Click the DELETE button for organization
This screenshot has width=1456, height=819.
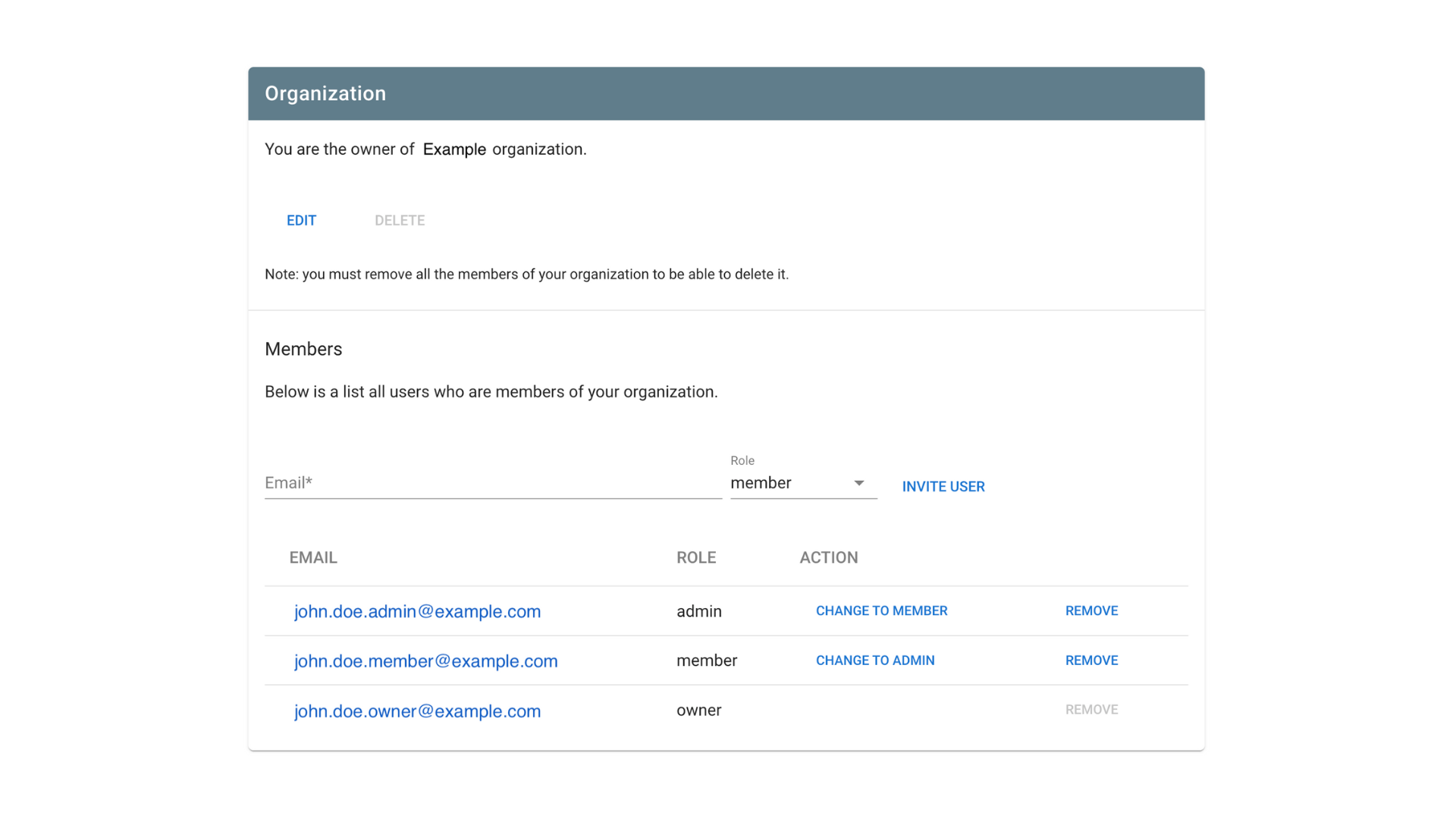click(x=399, y=220)
